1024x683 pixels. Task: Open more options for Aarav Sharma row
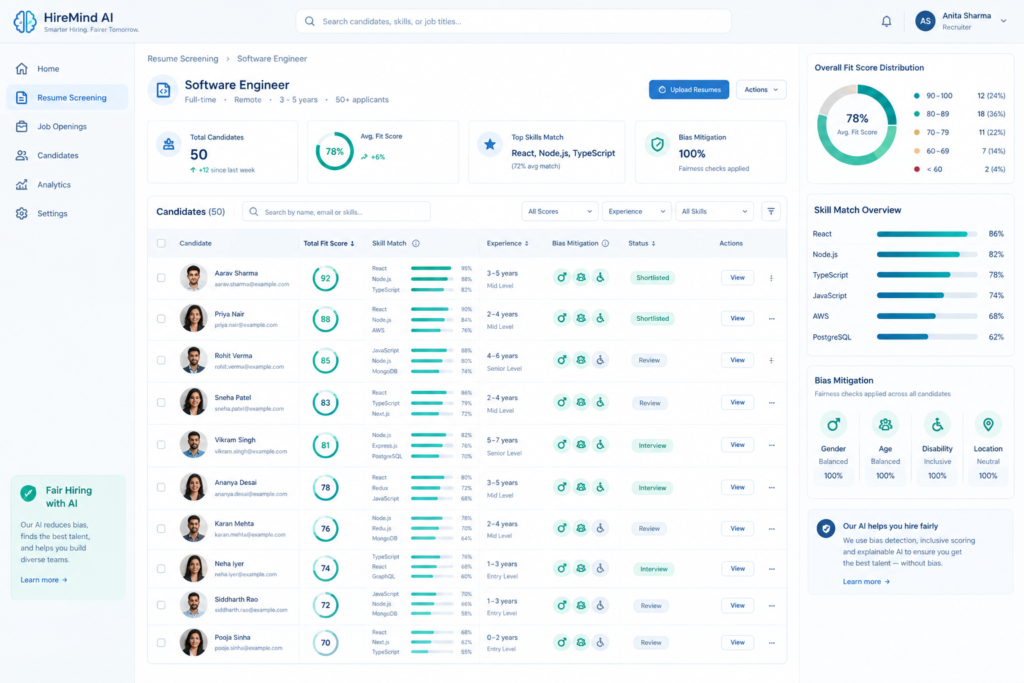(x=771, y=278)
